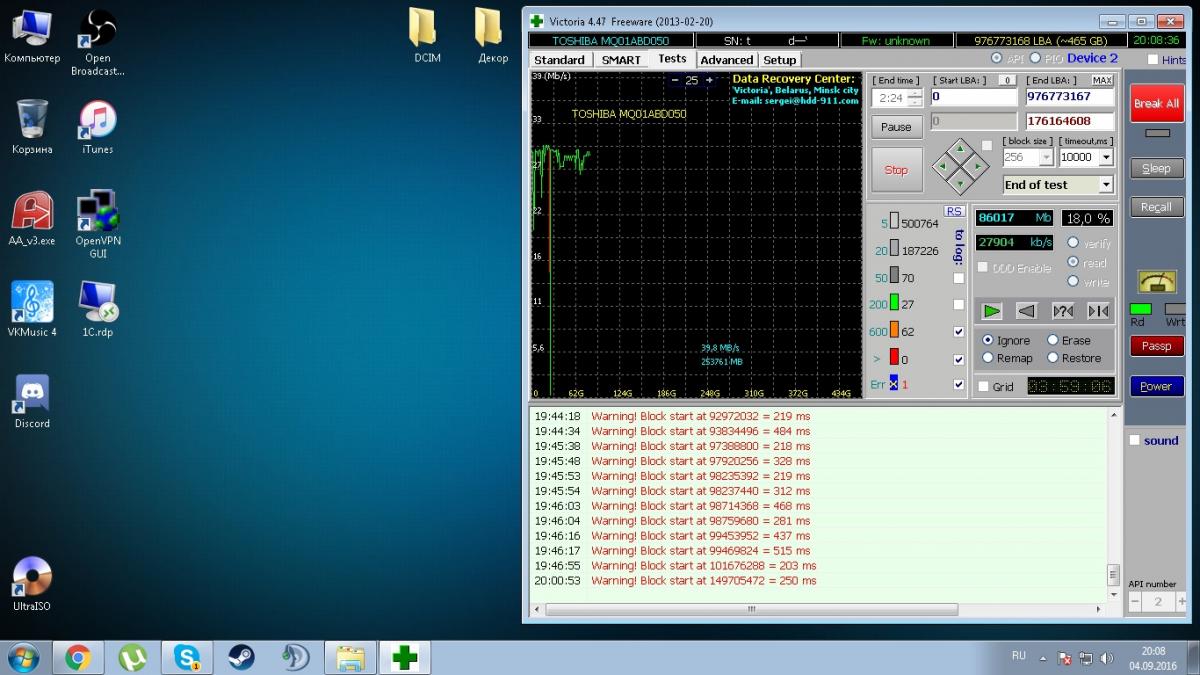1200x675 pixels.
Task: Click the Start LBA zero reset button
Action: click(x=1007, y=80)
